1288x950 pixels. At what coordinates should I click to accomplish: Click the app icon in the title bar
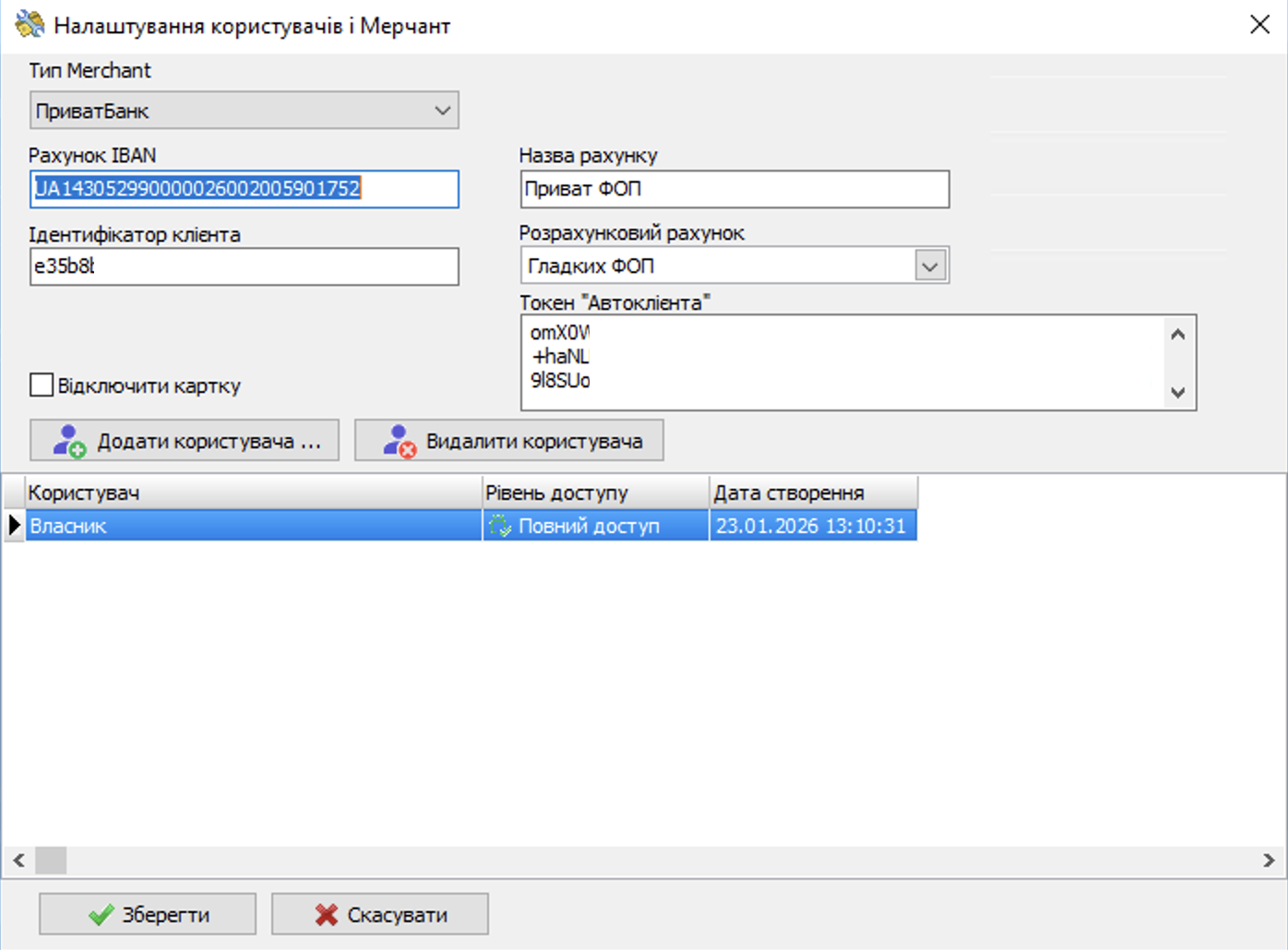click(x=30, y=25)
